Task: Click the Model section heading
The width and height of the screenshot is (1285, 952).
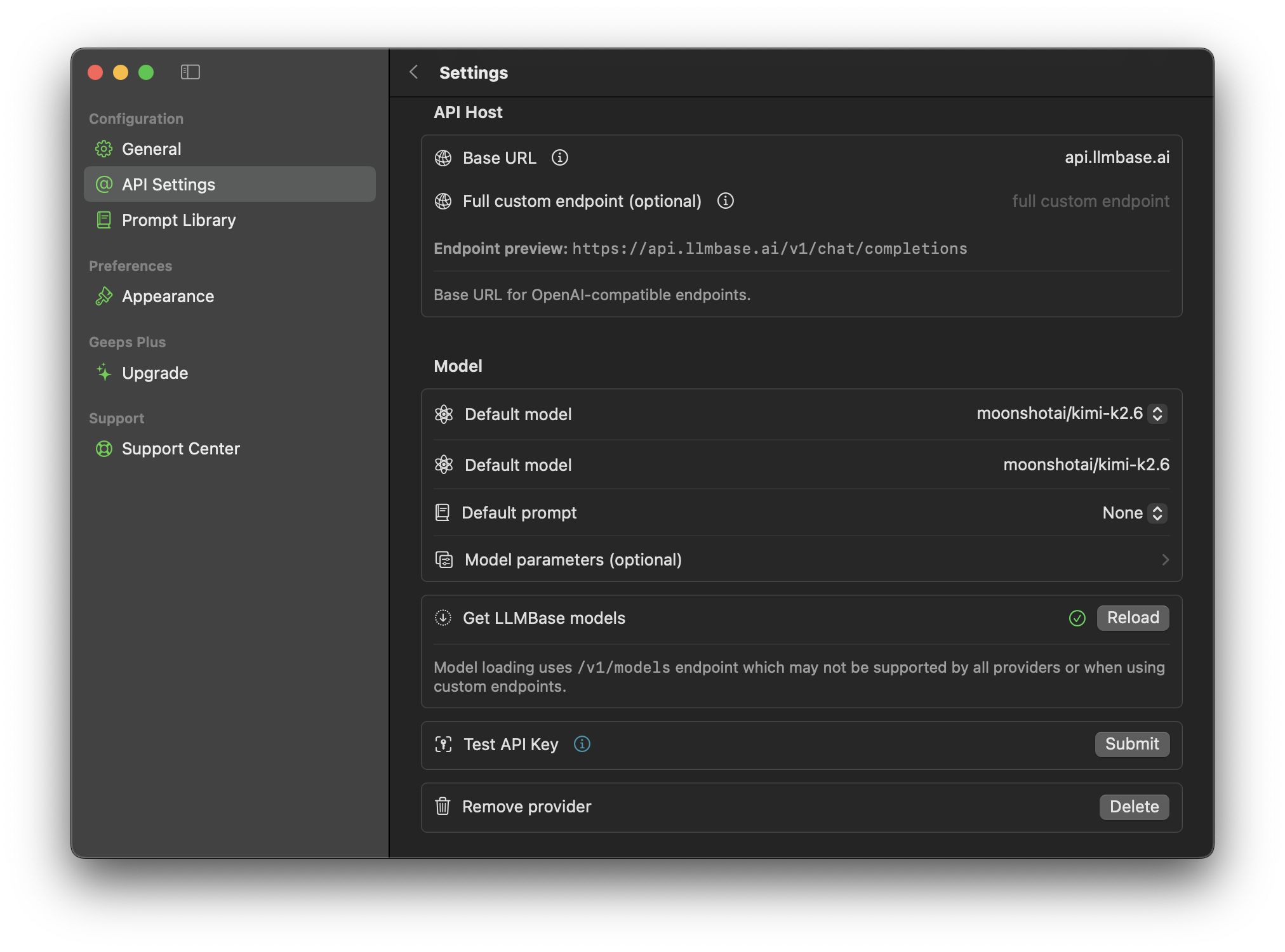Action: point(458,366)
